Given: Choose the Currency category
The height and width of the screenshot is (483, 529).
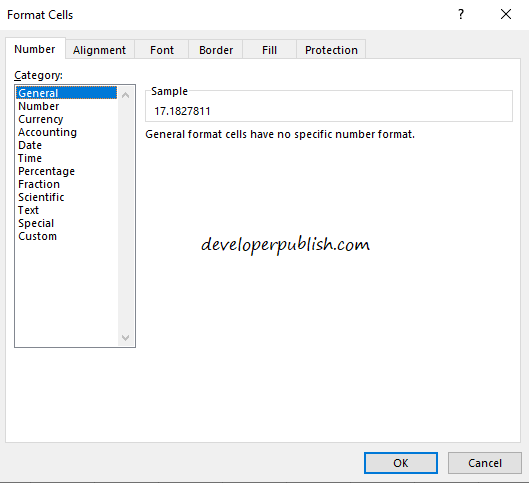Looking at the screenshot, I should (41, 119).
